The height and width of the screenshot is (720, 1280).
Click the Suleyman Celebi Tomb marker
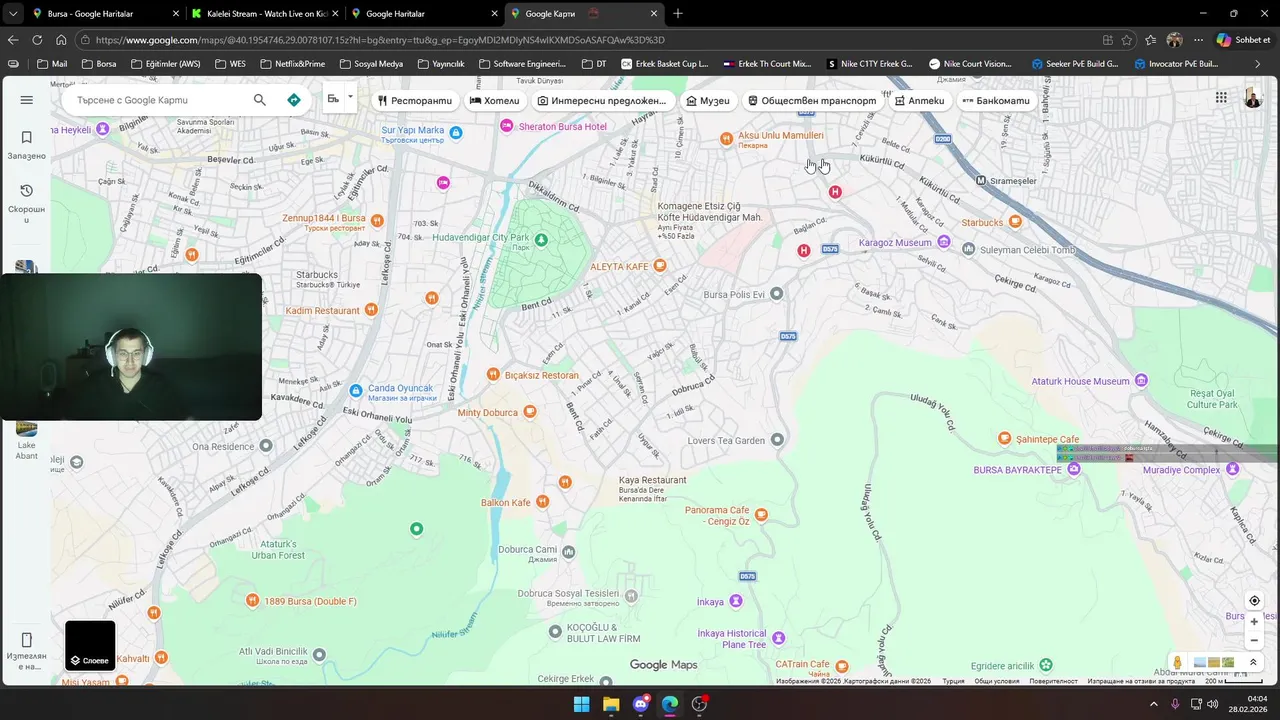click(x=968, y=249)
